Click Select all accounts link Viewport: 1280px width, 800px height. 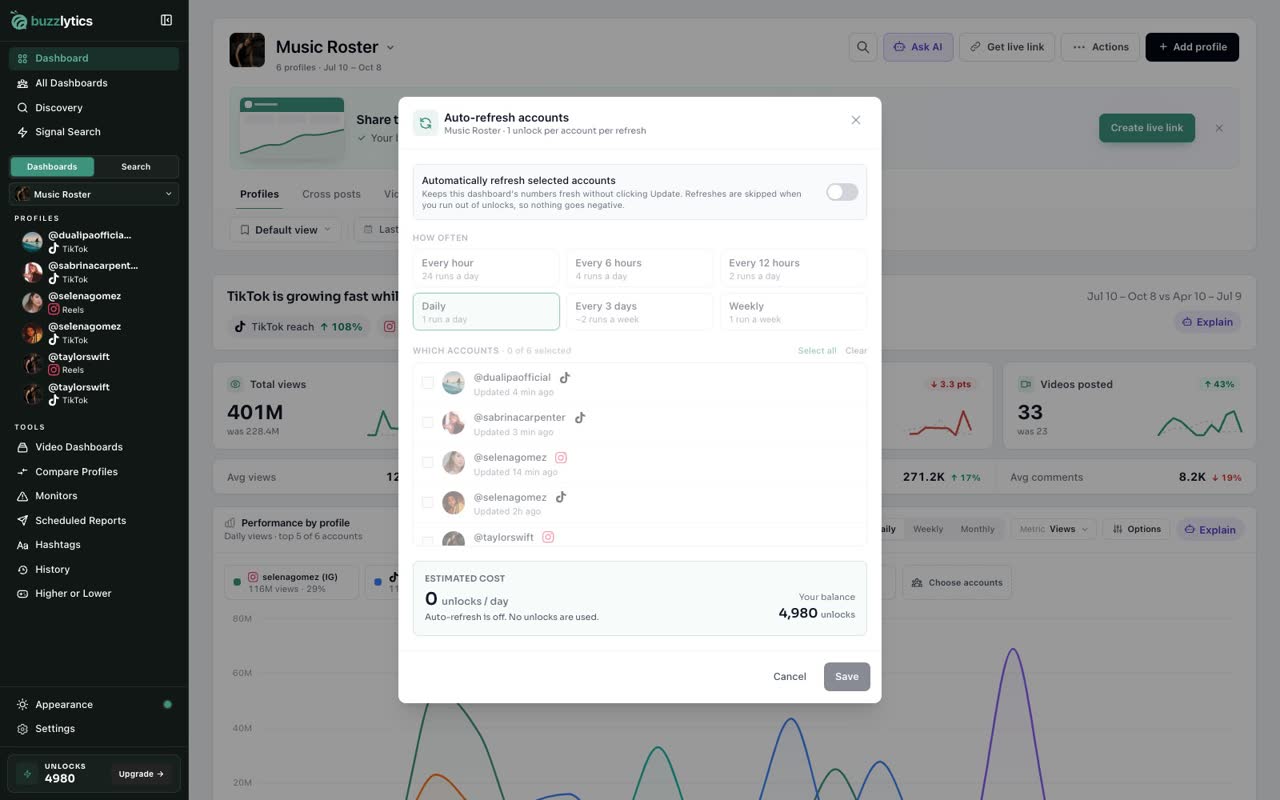(x=817, y=351)
